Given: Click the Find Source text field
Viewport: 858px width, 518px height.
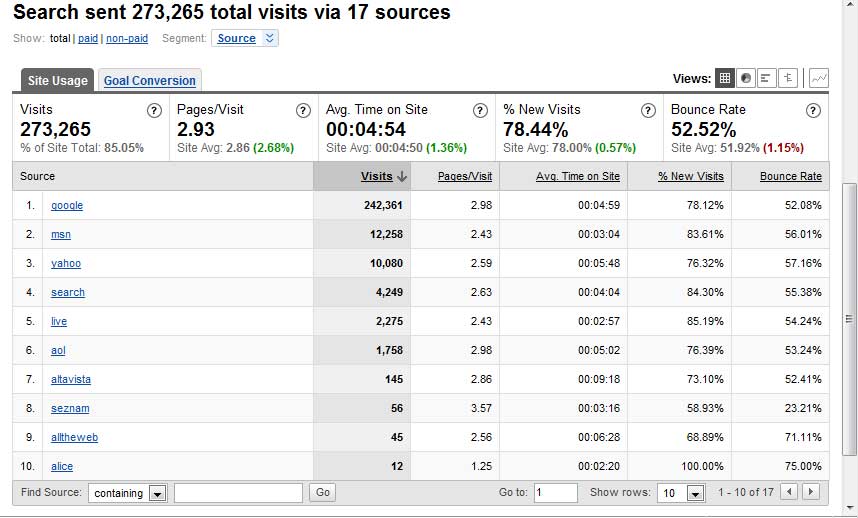Looking at the screenshot, I should pyautogui.click(x=238, y=493).
